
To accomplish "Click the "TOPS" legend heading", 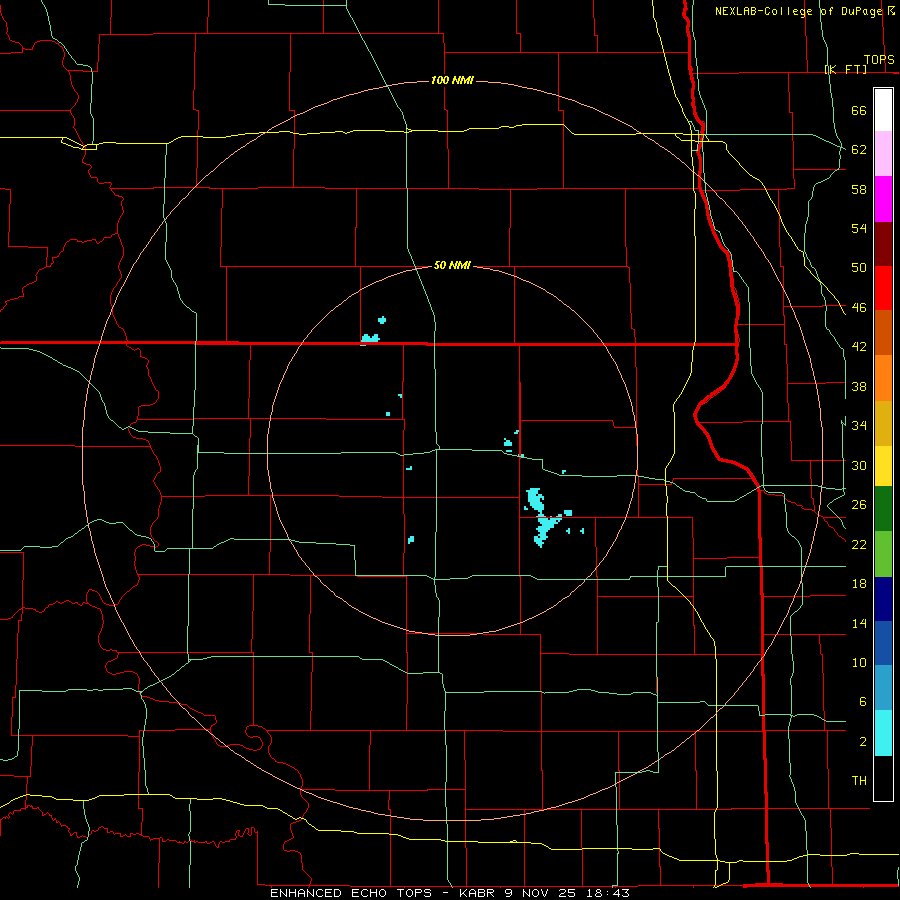I will pyautogui.click(x=879, y=59).
